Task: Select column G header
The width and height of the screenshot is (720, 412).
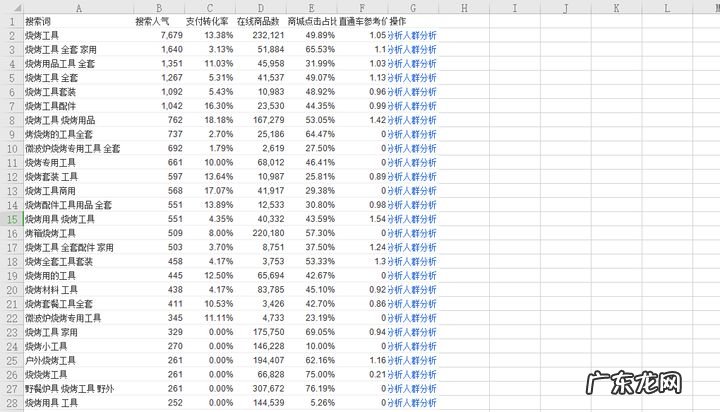Action: pos(413,8)
